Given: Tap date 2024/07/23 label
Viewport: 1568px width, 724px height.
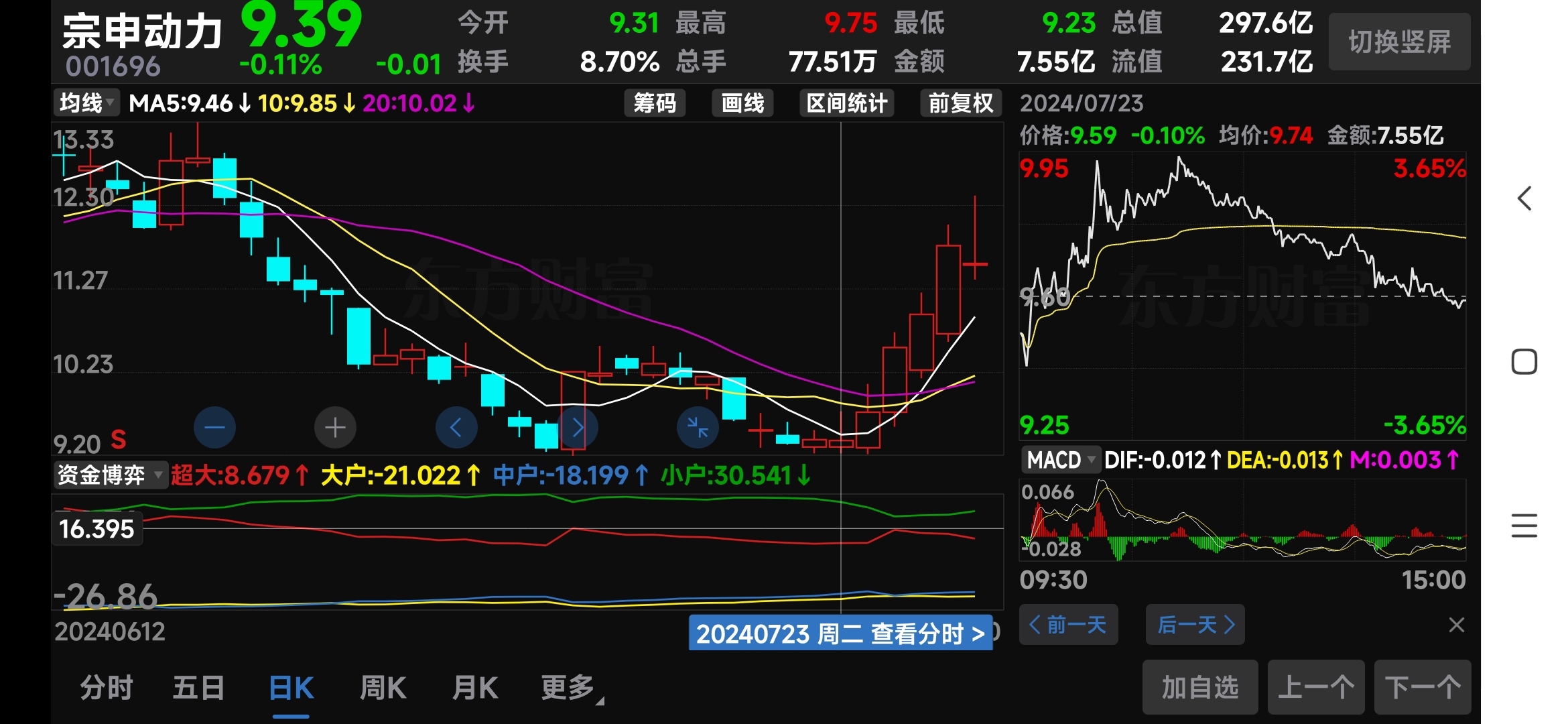Looking at the screenshot, I should coord(1082,103).
